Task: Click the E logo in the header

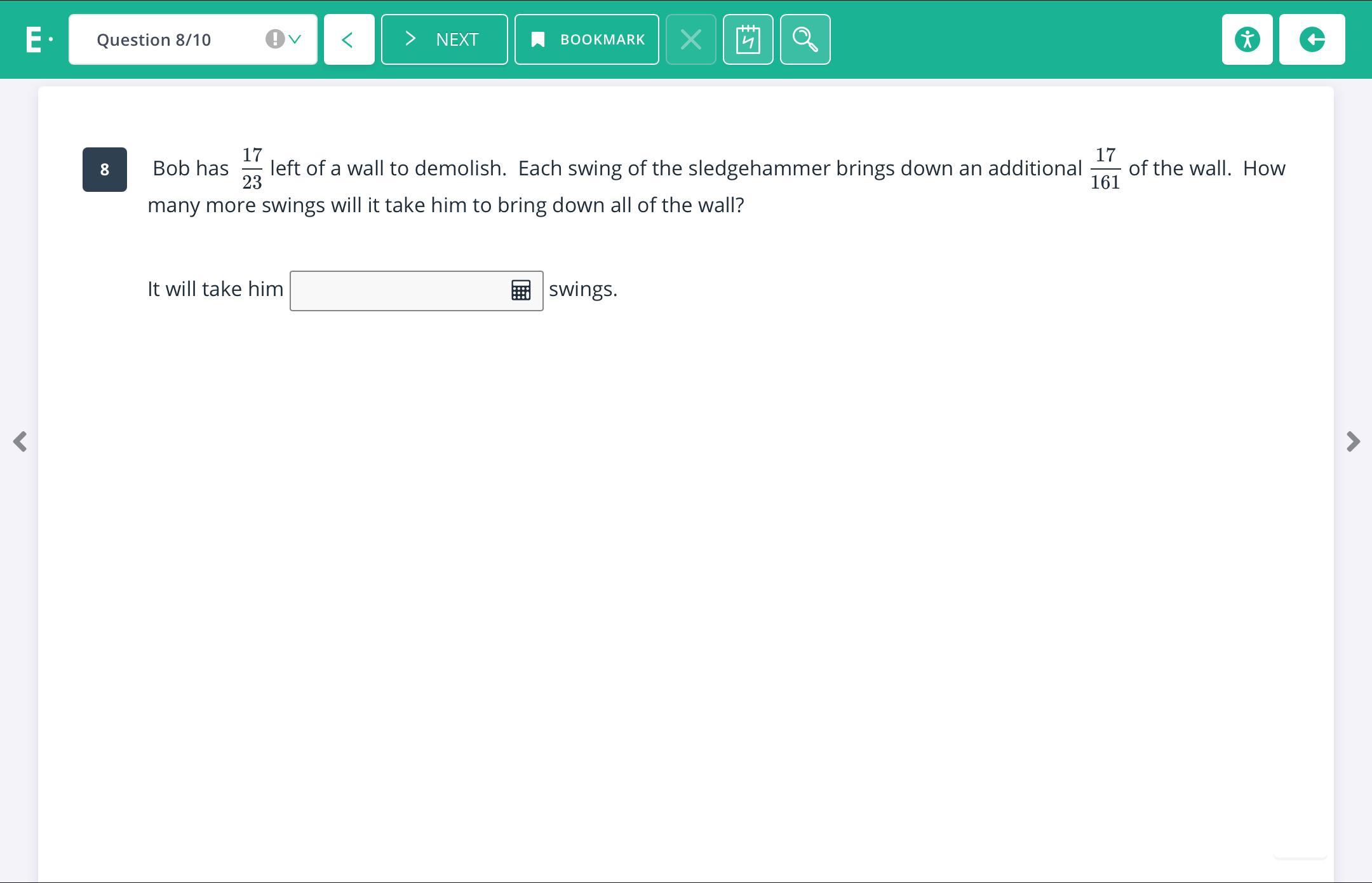Action: point(35,39)
